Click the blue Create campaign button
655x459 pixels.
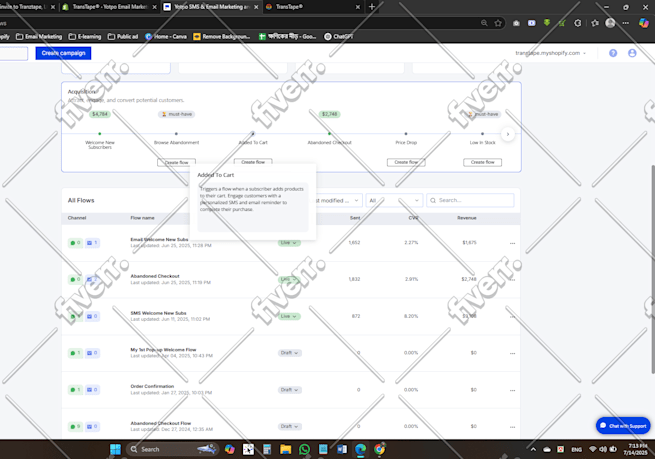tap(63, 53)
